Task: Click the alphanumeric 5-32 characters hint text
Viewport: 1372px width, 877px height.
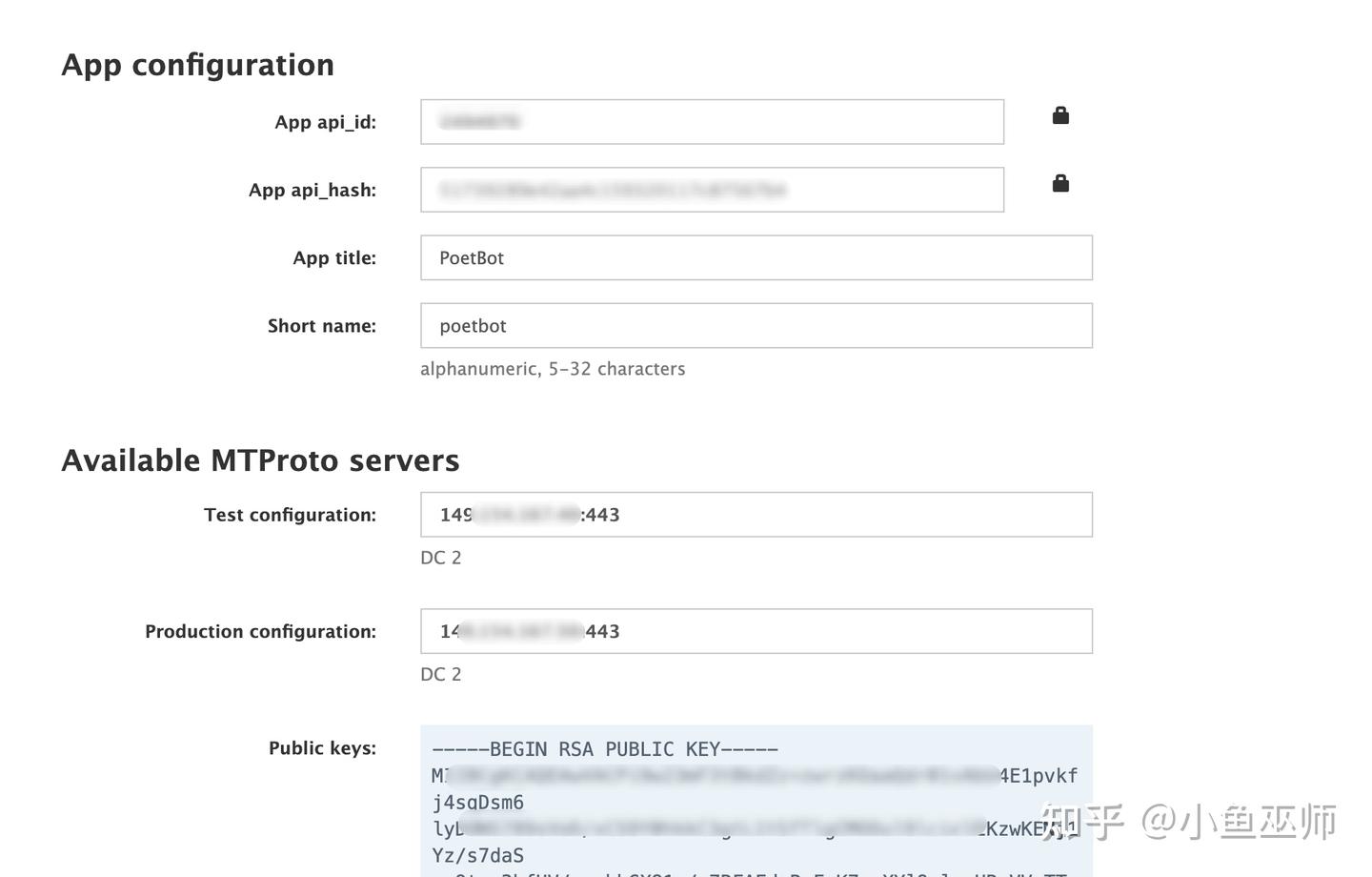Action: 553,368
